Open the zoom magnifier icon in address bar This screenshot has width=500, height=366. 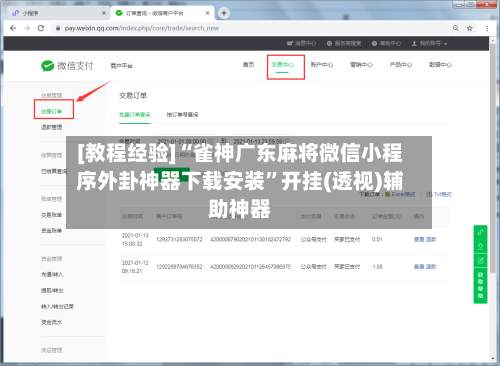[456, 28]
